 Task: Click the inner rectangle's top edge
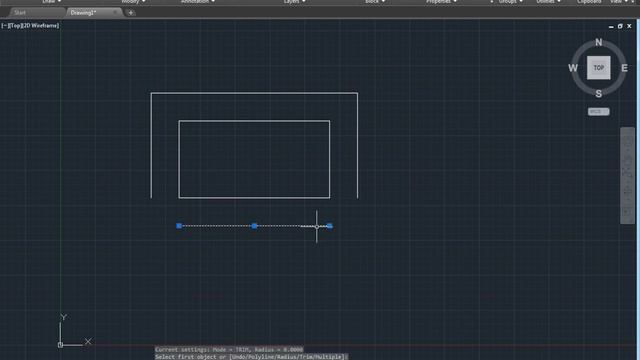tap(254, 121)
